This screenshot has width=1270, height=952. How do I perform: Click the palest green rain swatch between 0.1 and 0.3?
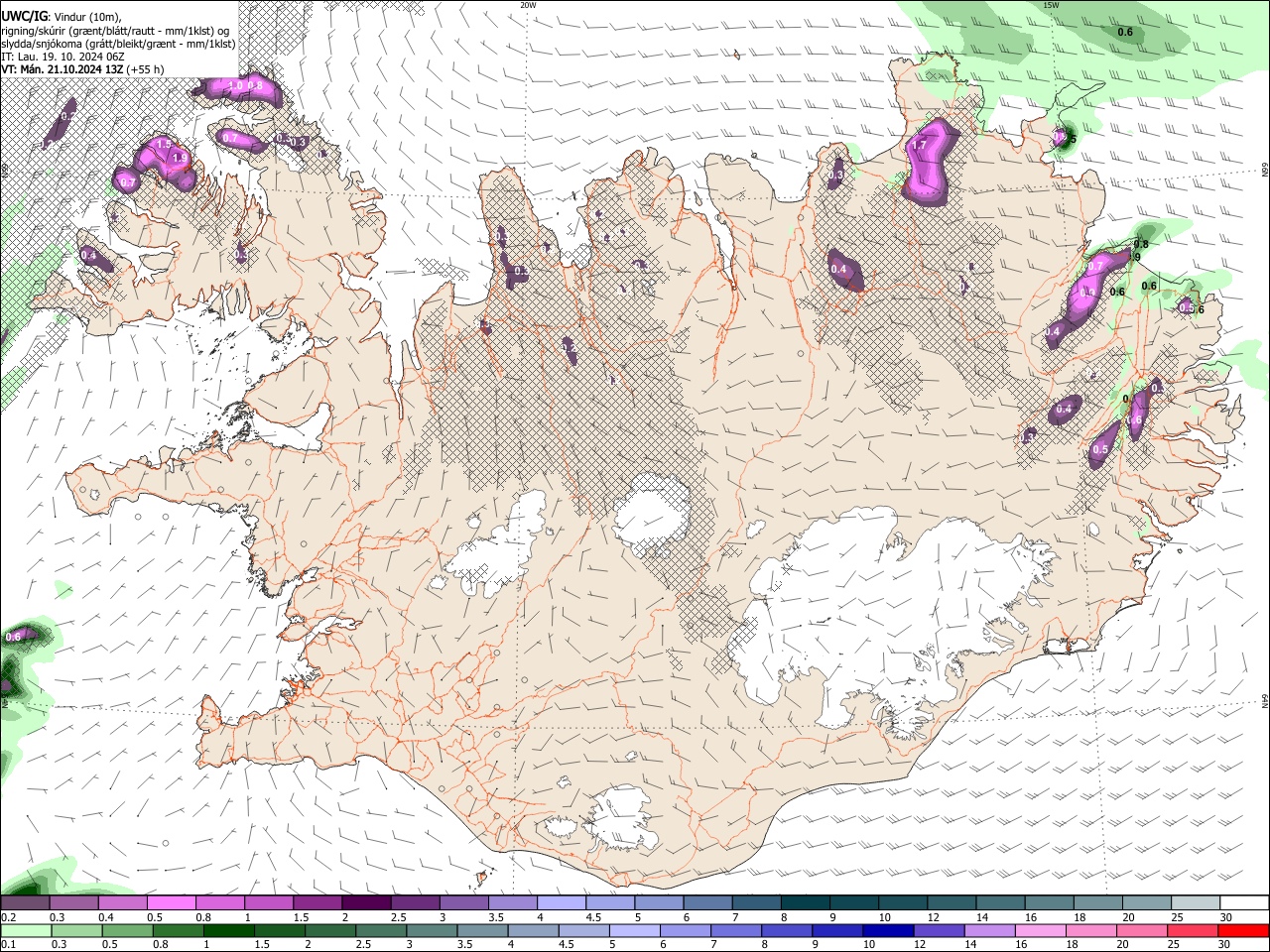click(x=26, y=930)
